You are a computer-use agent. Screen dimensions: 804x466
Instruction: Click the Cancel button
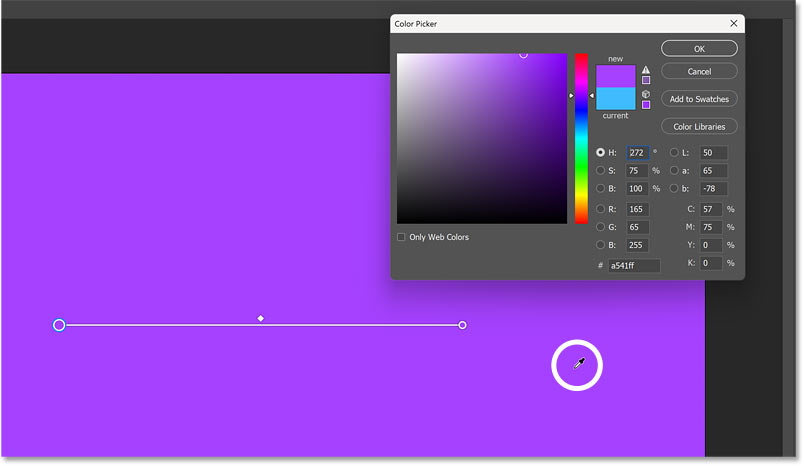pos(699,71)
